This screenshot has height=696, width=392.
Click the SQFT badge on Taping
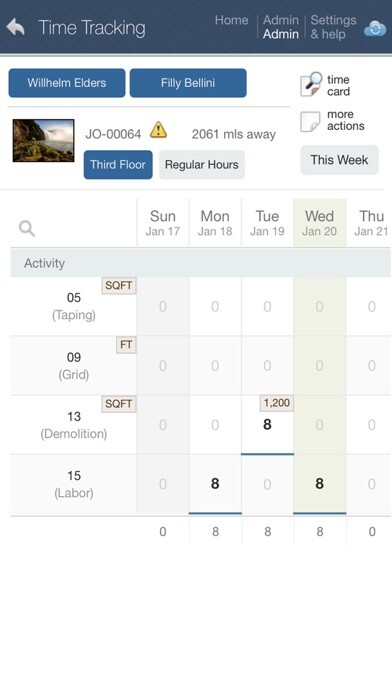pos(119,285)
